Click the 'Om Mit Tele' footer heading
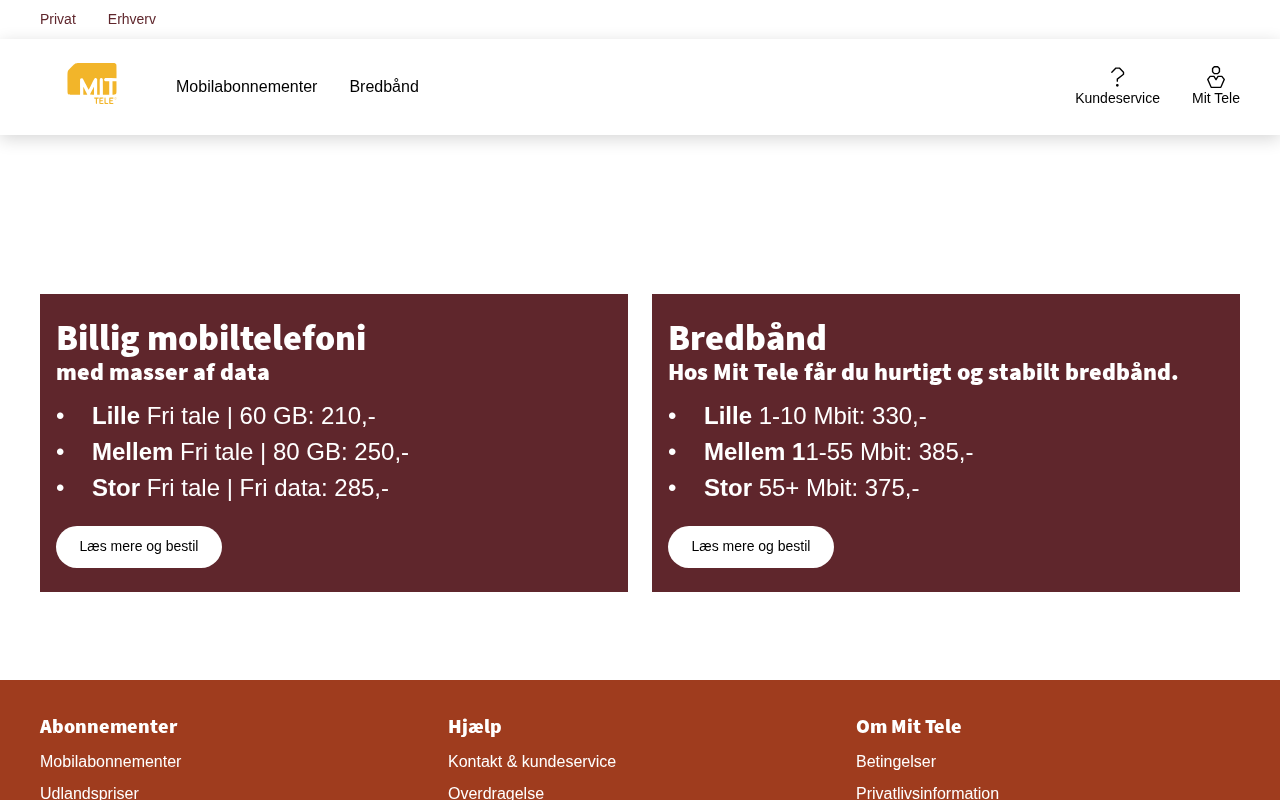 [x=908, y=726]
